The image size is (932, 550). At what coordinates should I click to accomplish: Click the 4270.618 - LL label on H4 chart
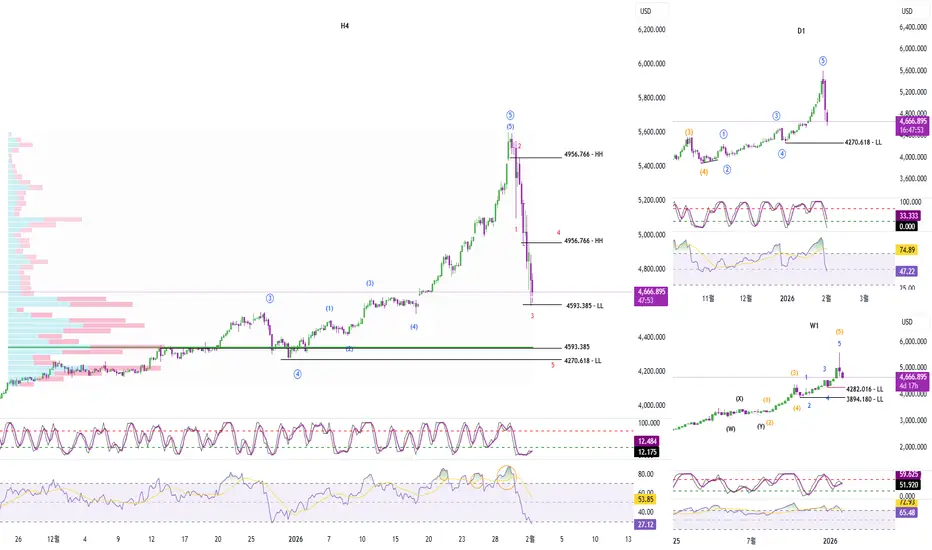(582, 360)
